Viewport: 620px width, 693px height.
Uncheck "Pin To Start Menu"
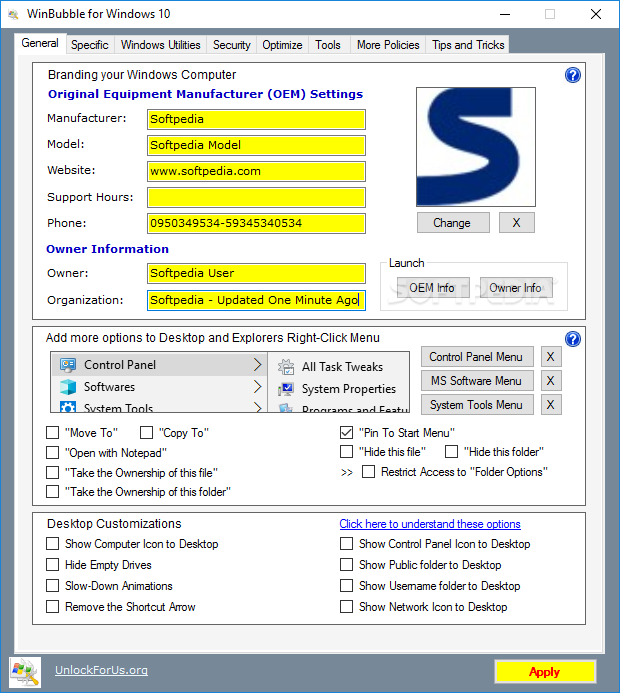[x=346, y=432]
